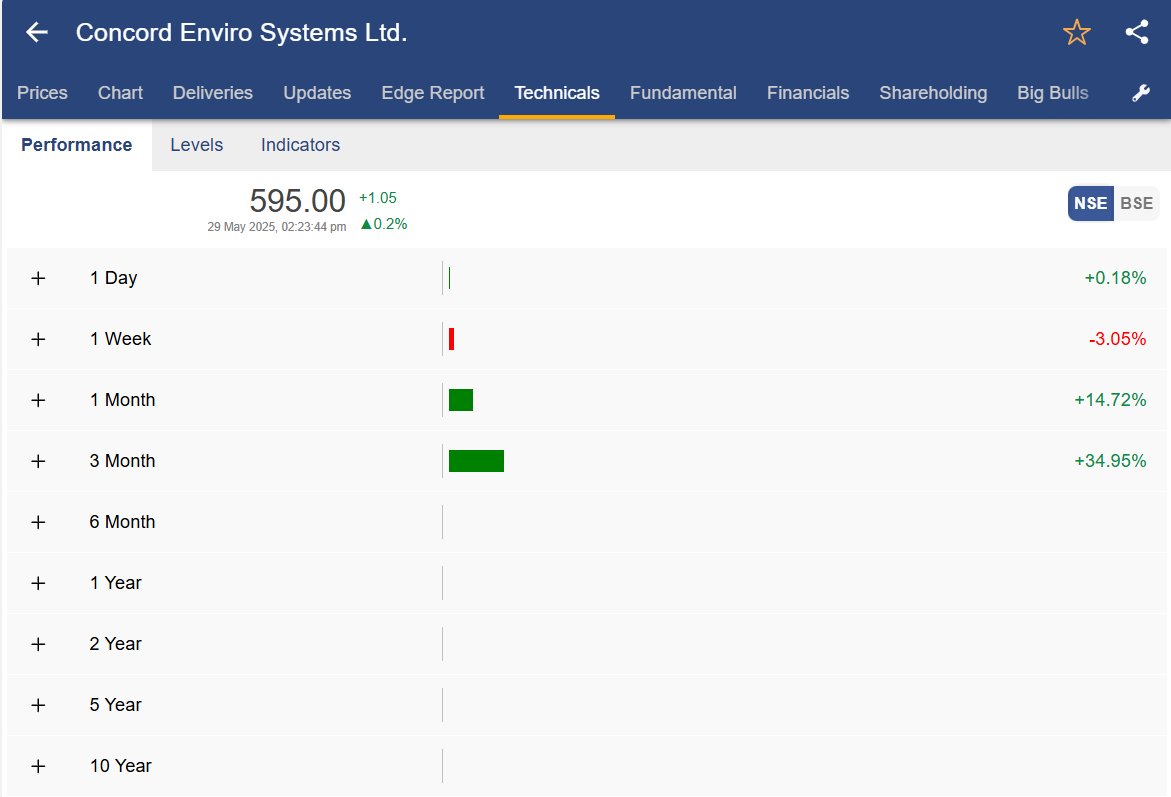Click the +14.72% 1 Month value
Screen dimensions: 1171x797
(1110, 400)
